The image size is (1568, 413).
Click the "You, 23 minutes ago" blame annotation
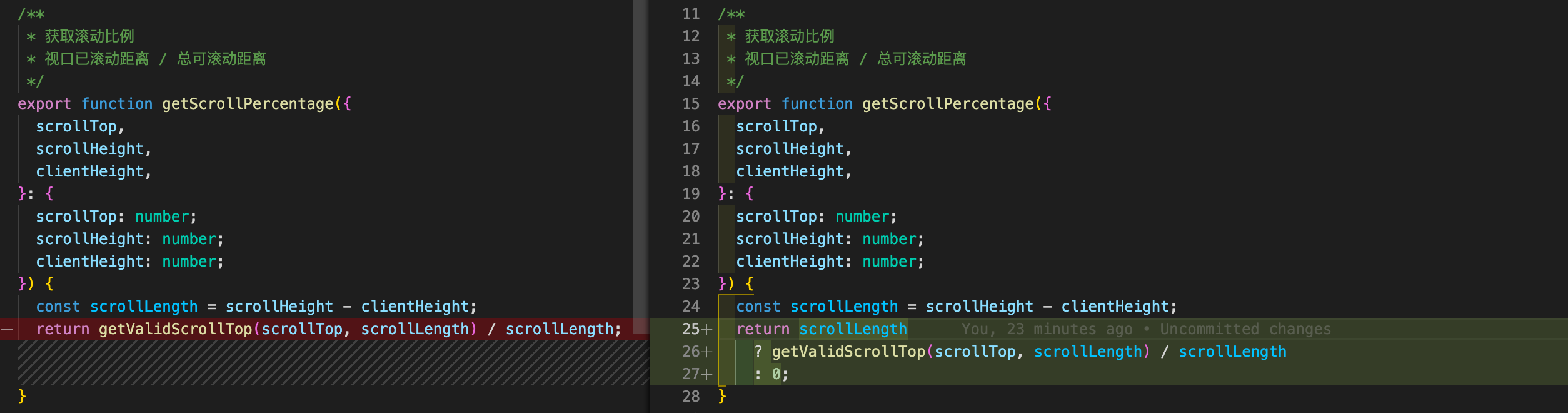tap(1047, 329)
